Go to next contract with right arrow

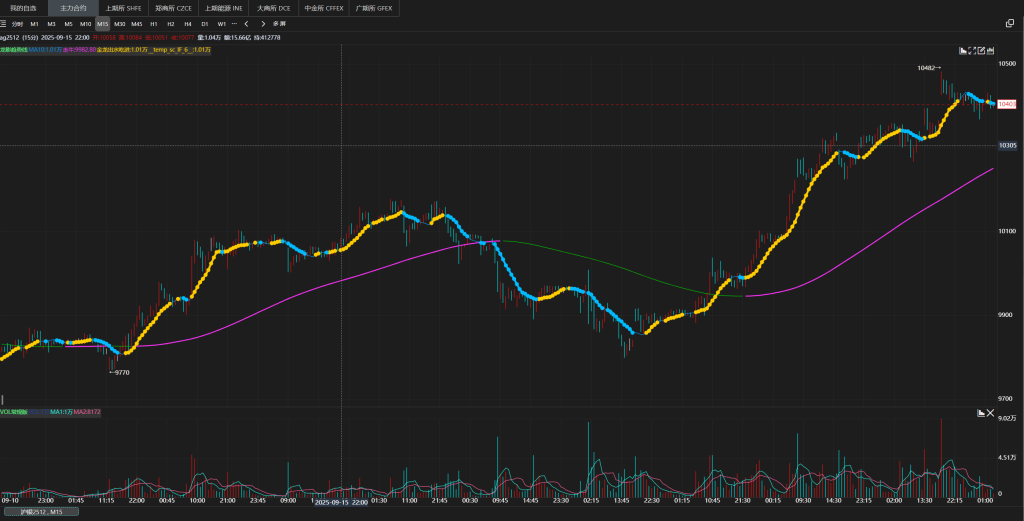click(x=263, y=23)
